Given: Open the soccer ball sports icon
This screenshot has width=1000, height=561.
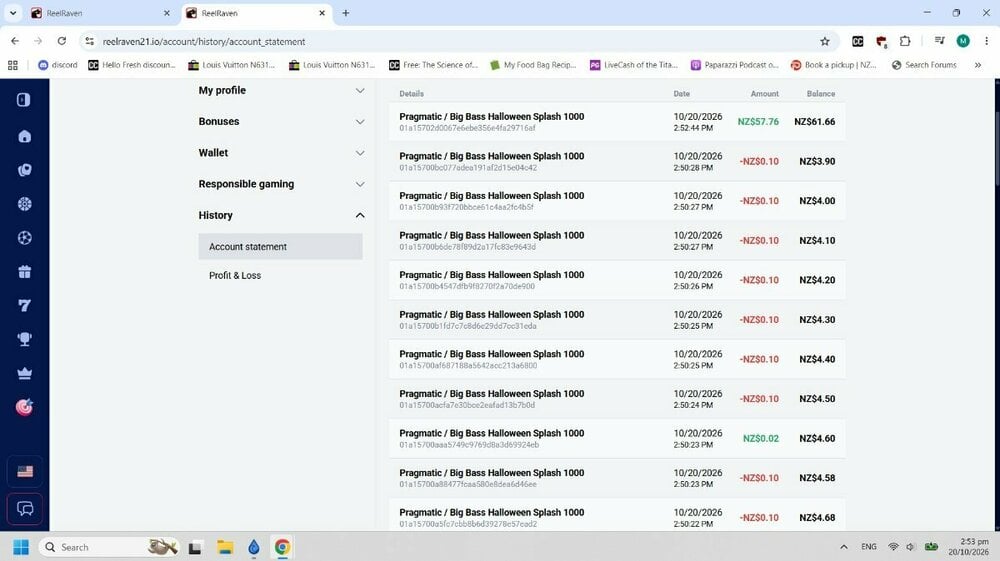Looking at the screenshot, I should (24, 238).
